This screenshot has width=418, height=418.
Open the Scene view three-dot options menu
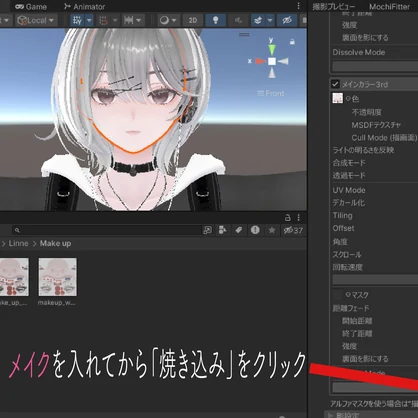point(298,6)
